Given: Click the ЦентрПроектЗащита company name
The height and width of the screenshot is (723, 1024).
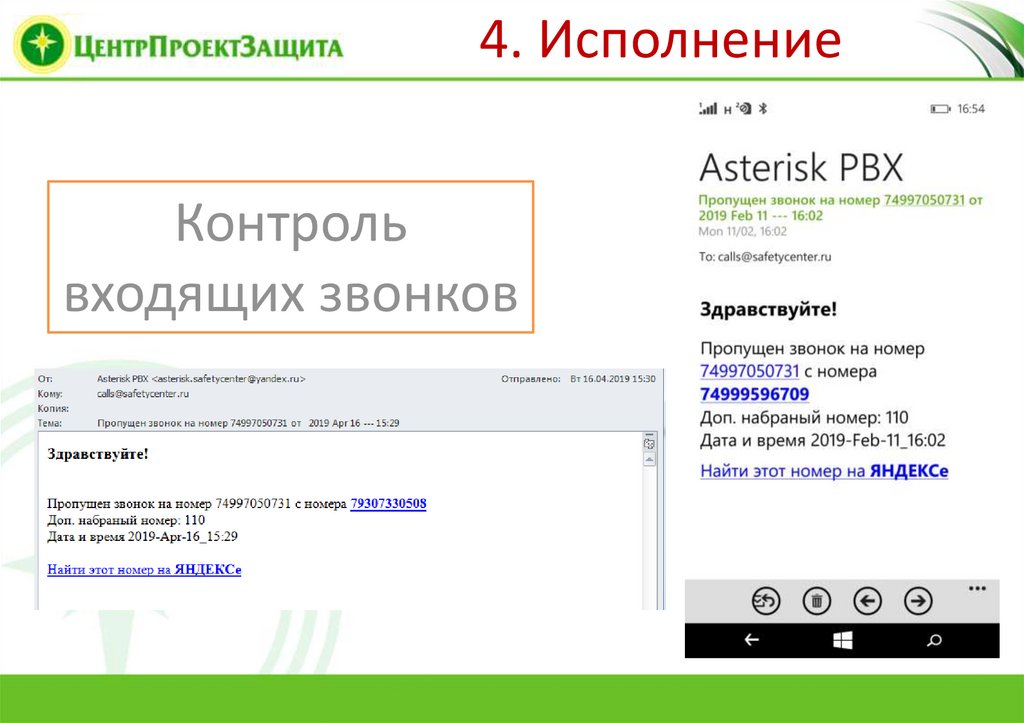Looking at the screenshot, I should (208, 47).
